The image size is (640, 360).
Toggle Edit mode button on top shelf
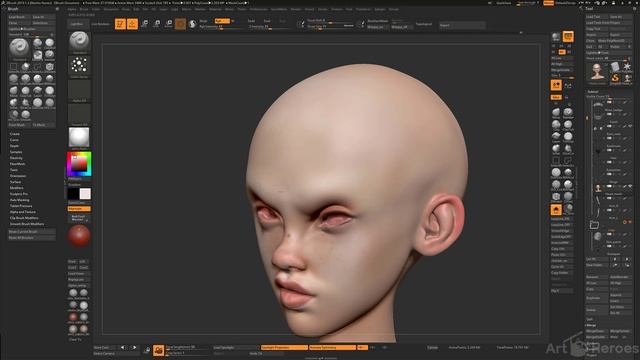click(x=120, y=24)
